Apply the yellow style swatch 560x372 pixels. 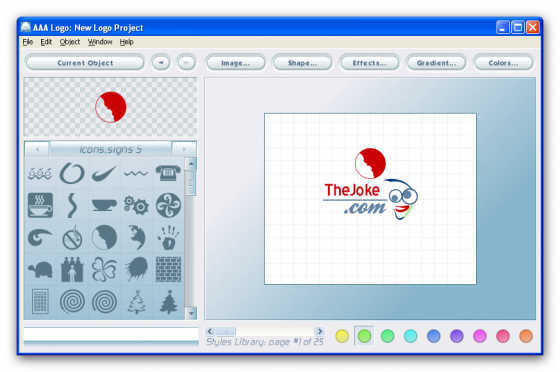pyautogui.click(x=342, y=336)
